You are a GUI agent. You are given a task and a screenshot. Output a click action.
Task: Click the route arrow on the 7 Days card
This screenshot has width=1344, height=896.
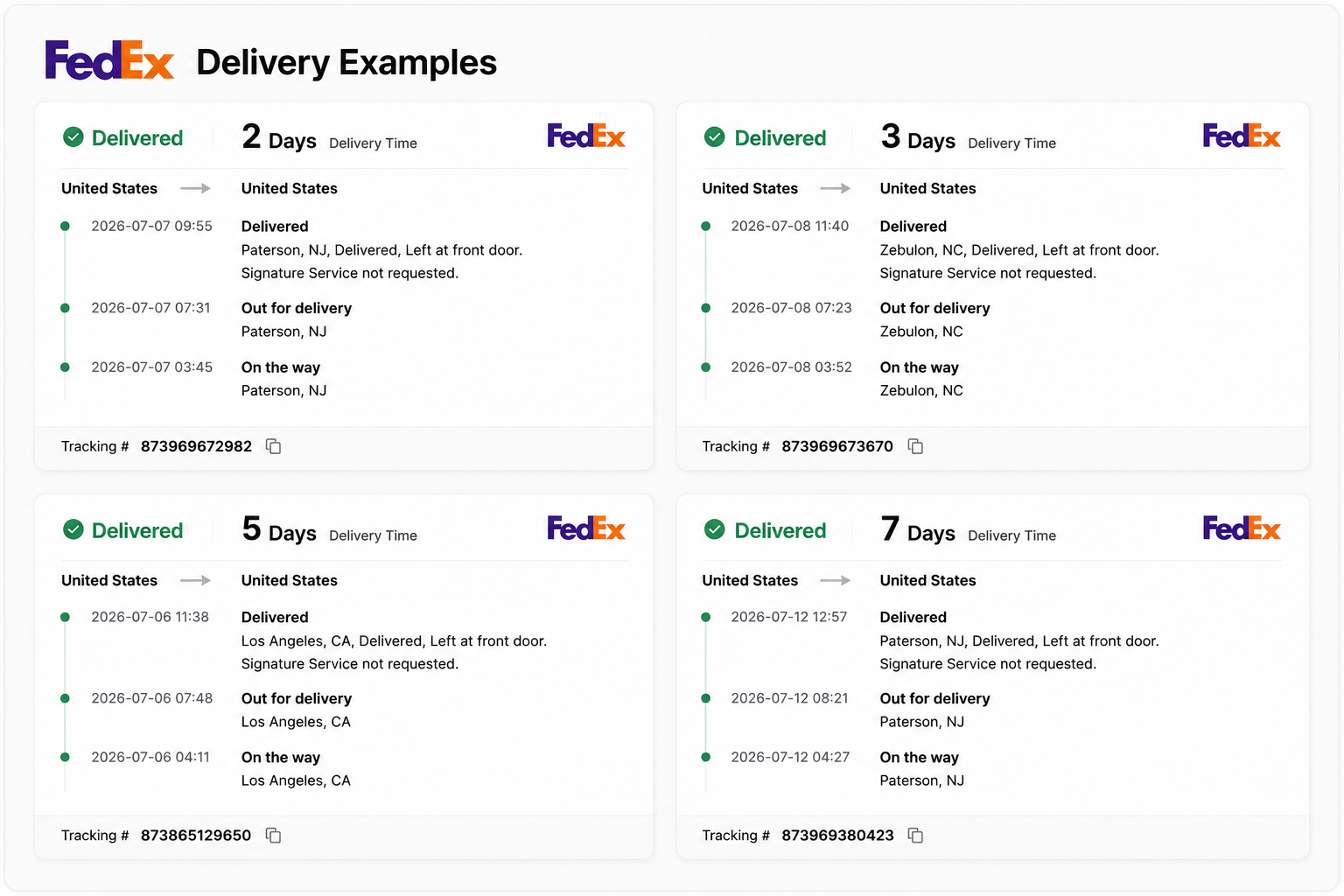835,580
